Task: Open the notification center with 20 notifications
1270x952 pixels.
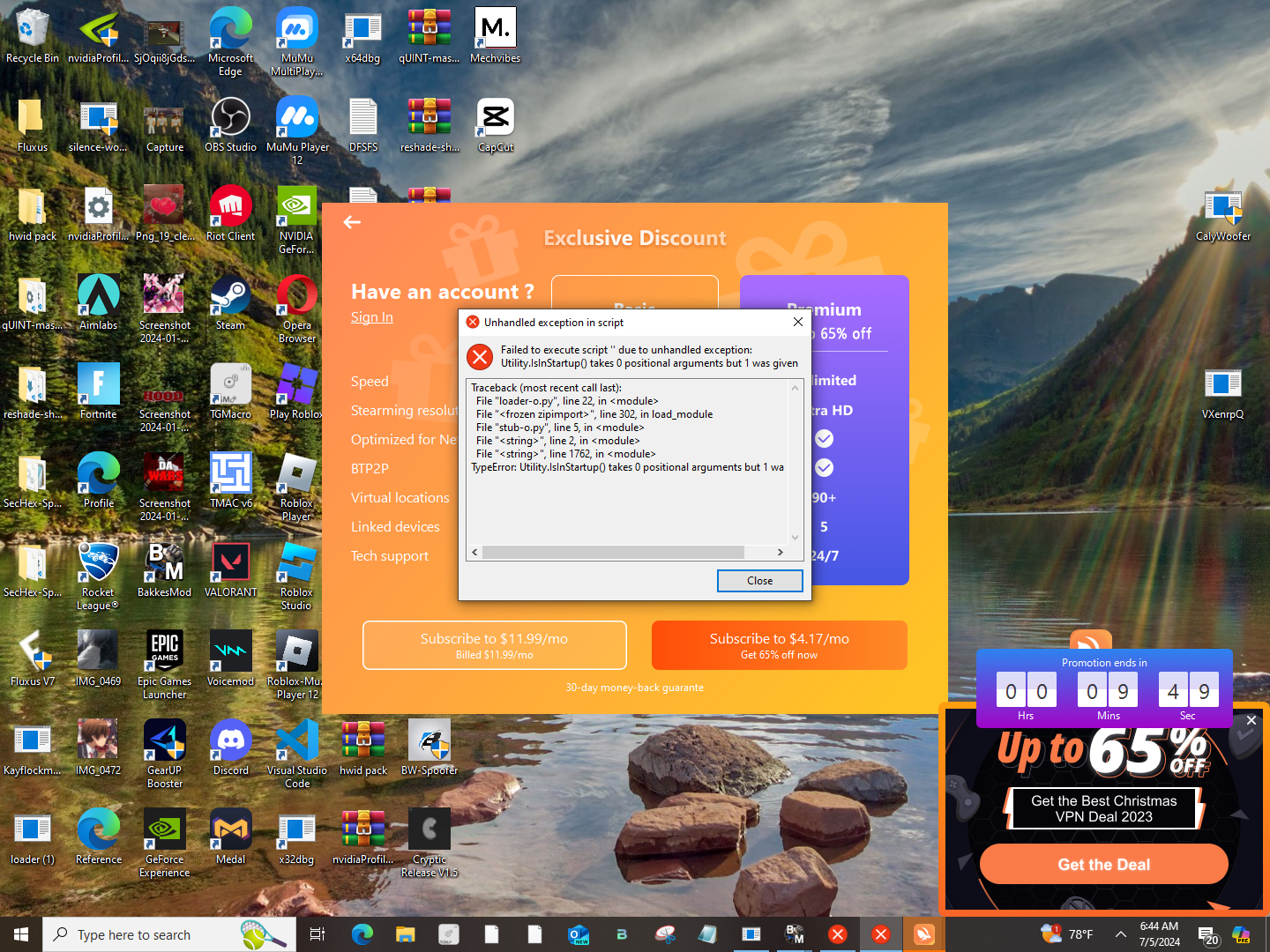Action: (x=1207, y=935)
